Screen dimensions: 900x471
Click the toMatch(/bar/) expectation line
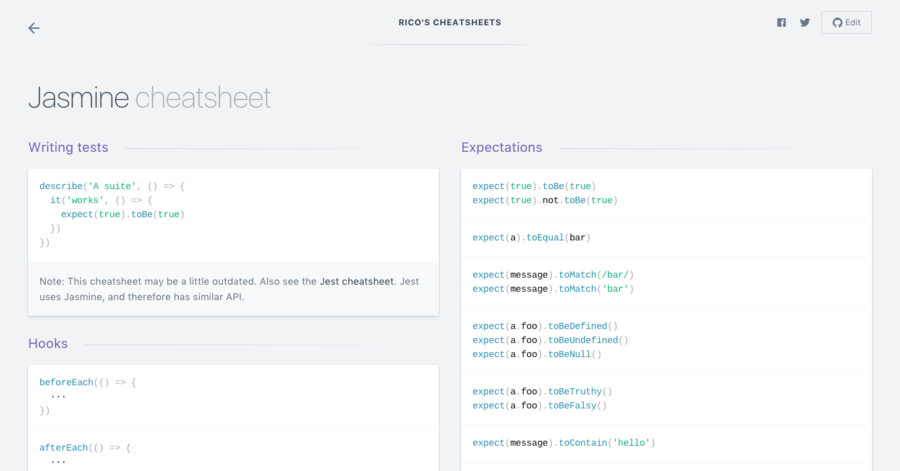tap(553, 274)
